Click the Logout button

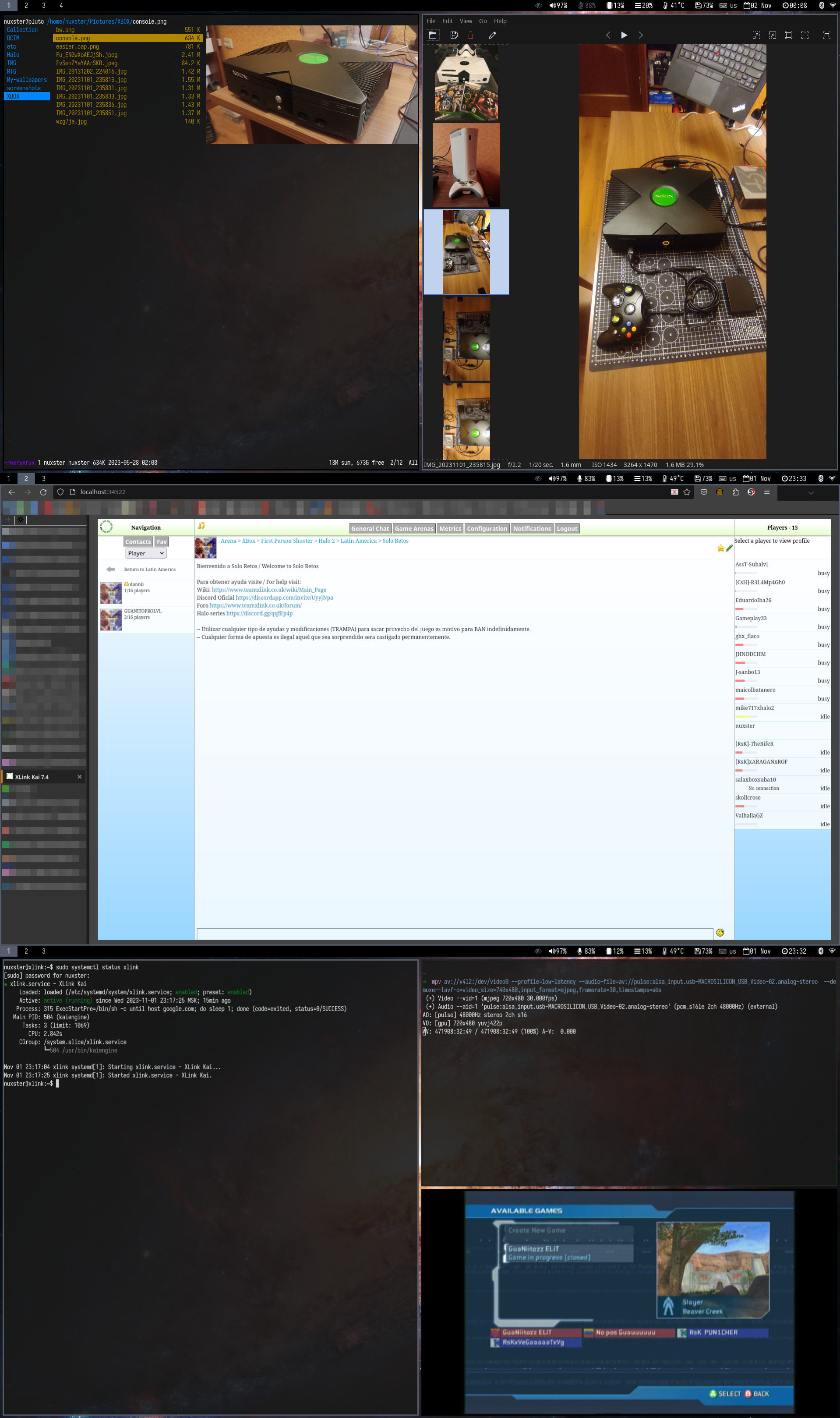pos(567,529)
